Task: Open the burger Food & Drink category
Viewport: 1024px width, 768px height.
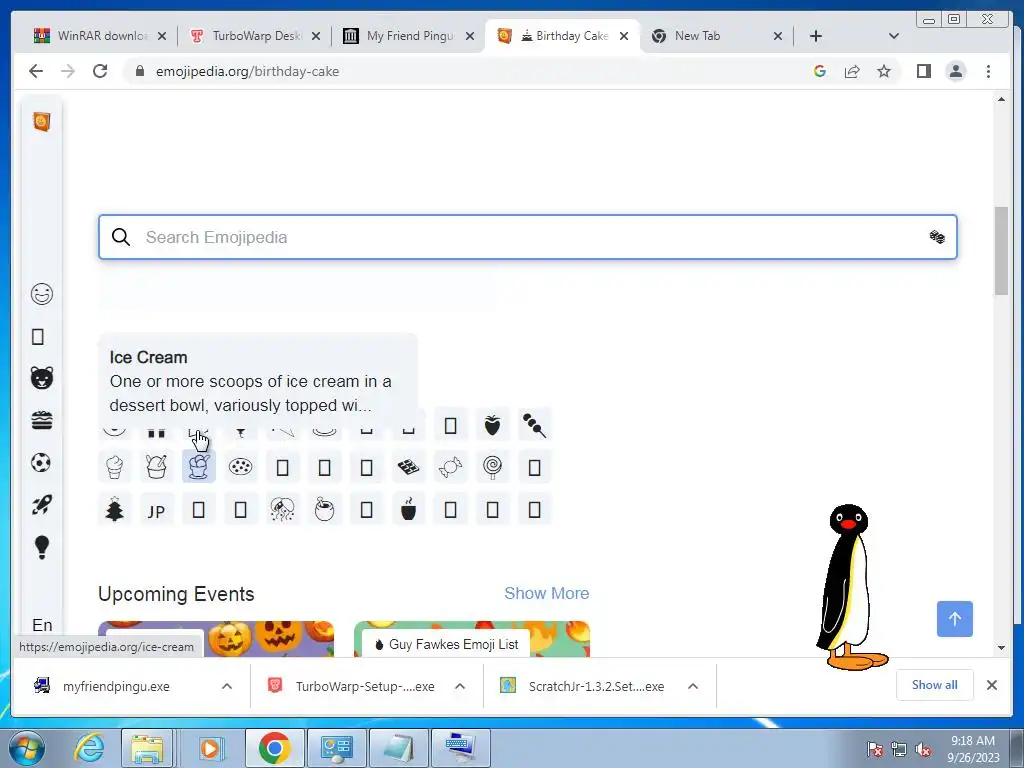Action: [x=42, y=420]
